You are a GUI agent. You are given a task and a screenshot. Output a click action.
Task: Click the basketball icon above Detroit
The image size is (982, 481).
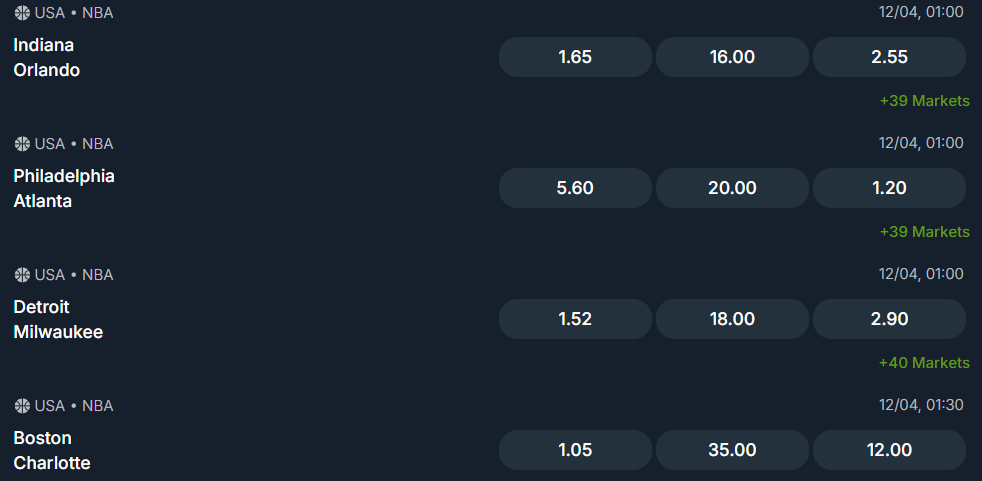pos(22,275)
